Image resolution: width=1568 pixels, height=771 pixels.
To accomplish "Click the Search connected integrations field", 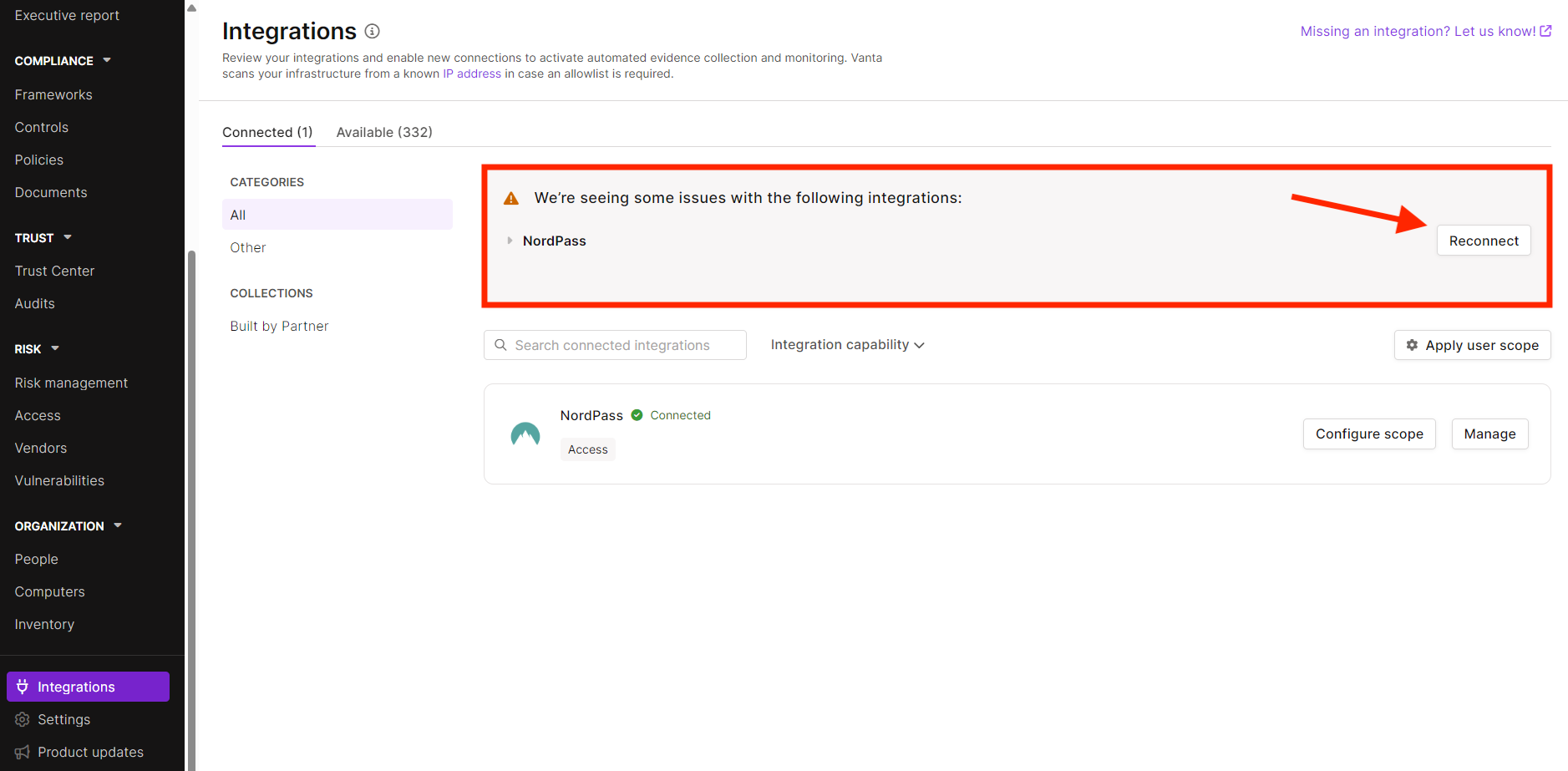I will tap(615, 345).
